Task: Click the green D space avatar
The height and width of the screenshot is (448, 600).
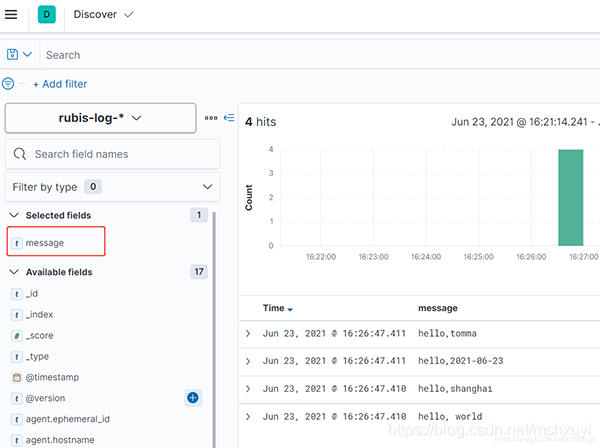Action: [47, 15]
